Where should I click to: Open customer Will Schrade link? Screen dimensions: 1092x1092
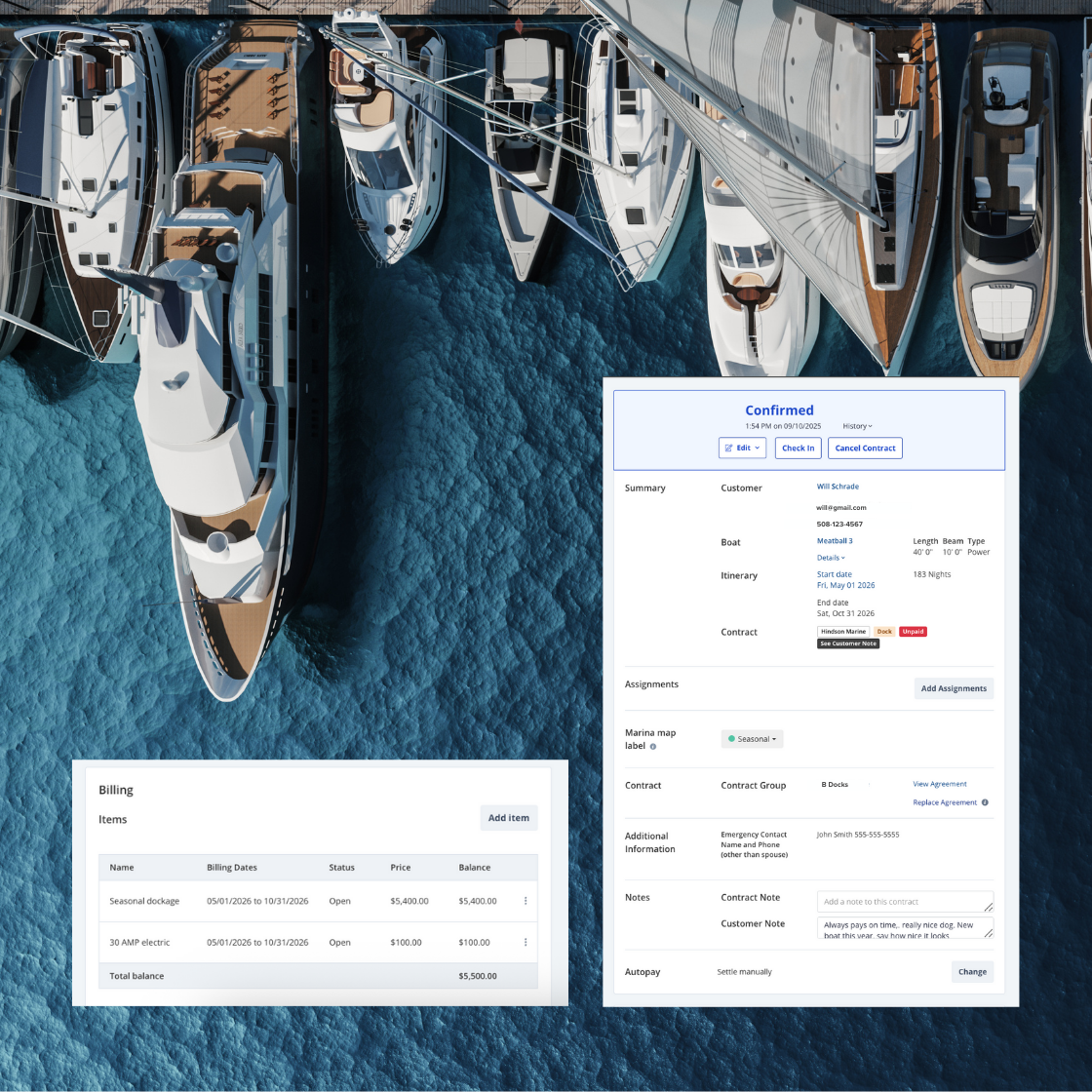838,487
